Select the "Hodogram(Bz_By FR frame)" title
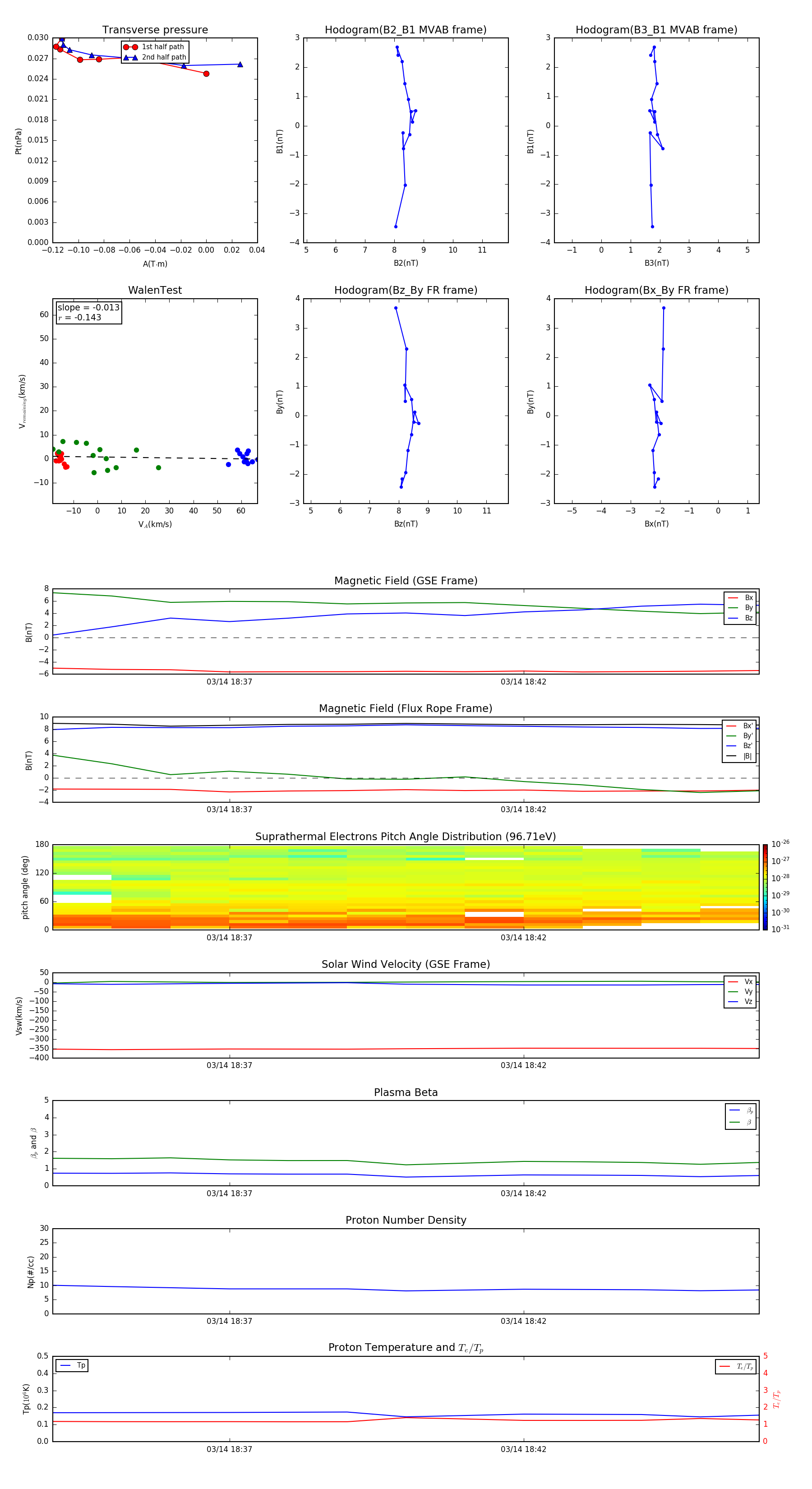Viewport: 812px width, 1489px height. (x=405, y=290)
